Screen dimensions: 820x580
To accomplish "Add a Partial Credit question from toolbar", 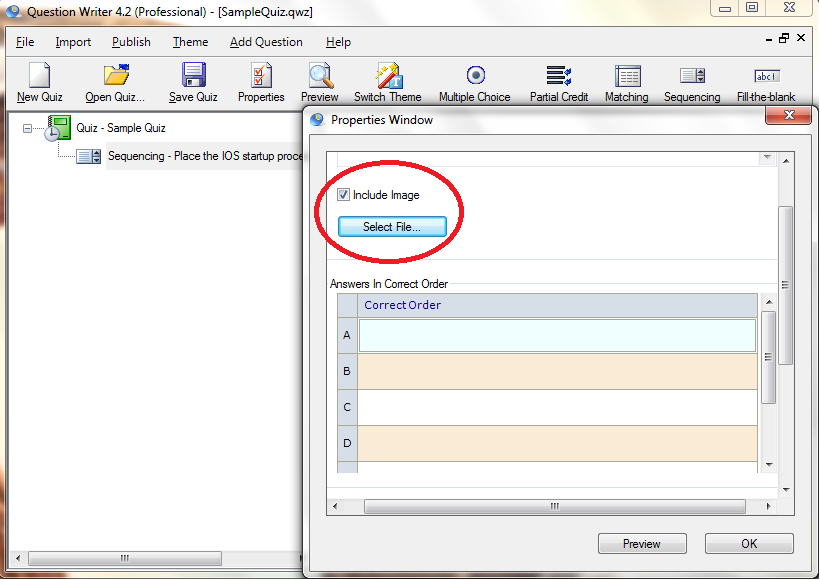I will click(x=559, y=75).
